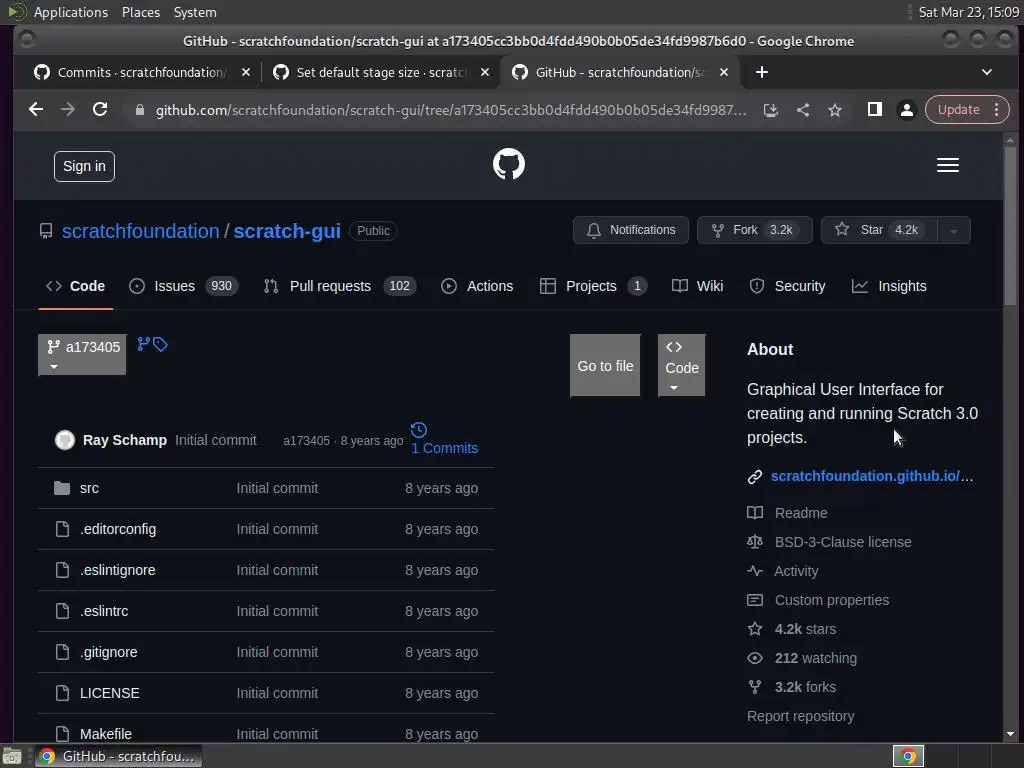Viewport: 1024px width, 768px height.
Task: Open the Star lists dropdown arrow
Action: tap(953, 231)
